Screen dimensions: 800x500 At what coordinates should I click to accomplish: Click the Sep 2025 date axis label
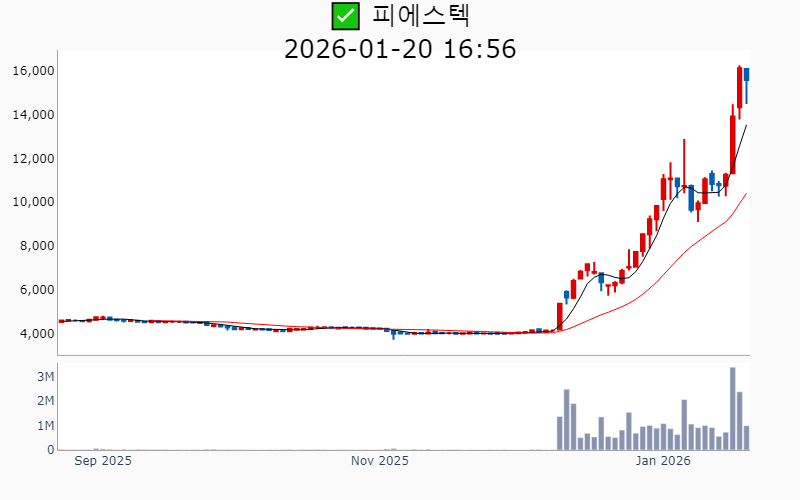click(103, 461)
